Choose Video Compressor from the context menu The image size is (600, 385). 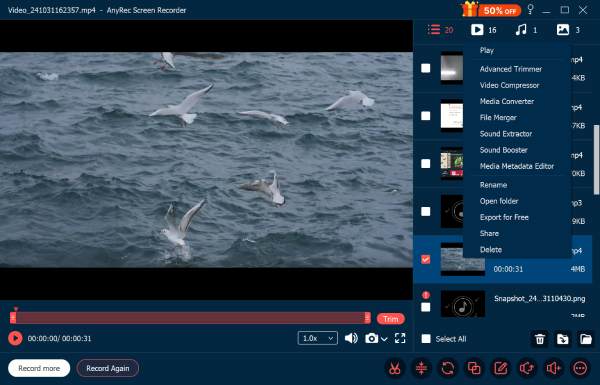pos(509,85)
